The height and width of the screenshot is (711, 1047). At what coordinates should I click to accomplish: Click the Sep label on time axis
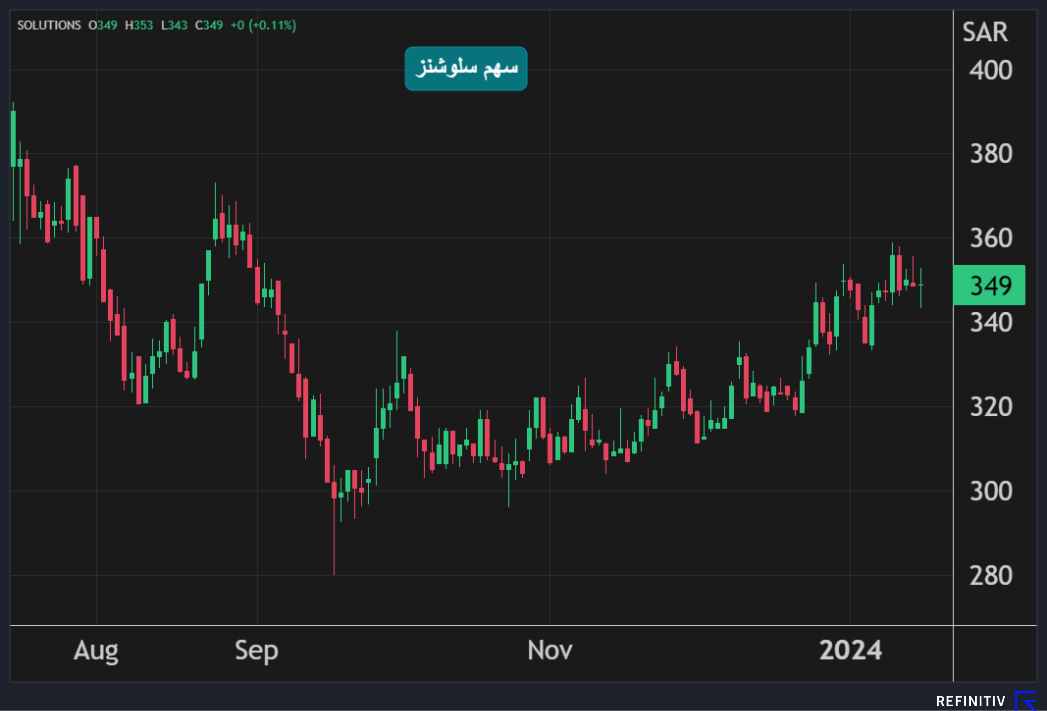(256, 651)
